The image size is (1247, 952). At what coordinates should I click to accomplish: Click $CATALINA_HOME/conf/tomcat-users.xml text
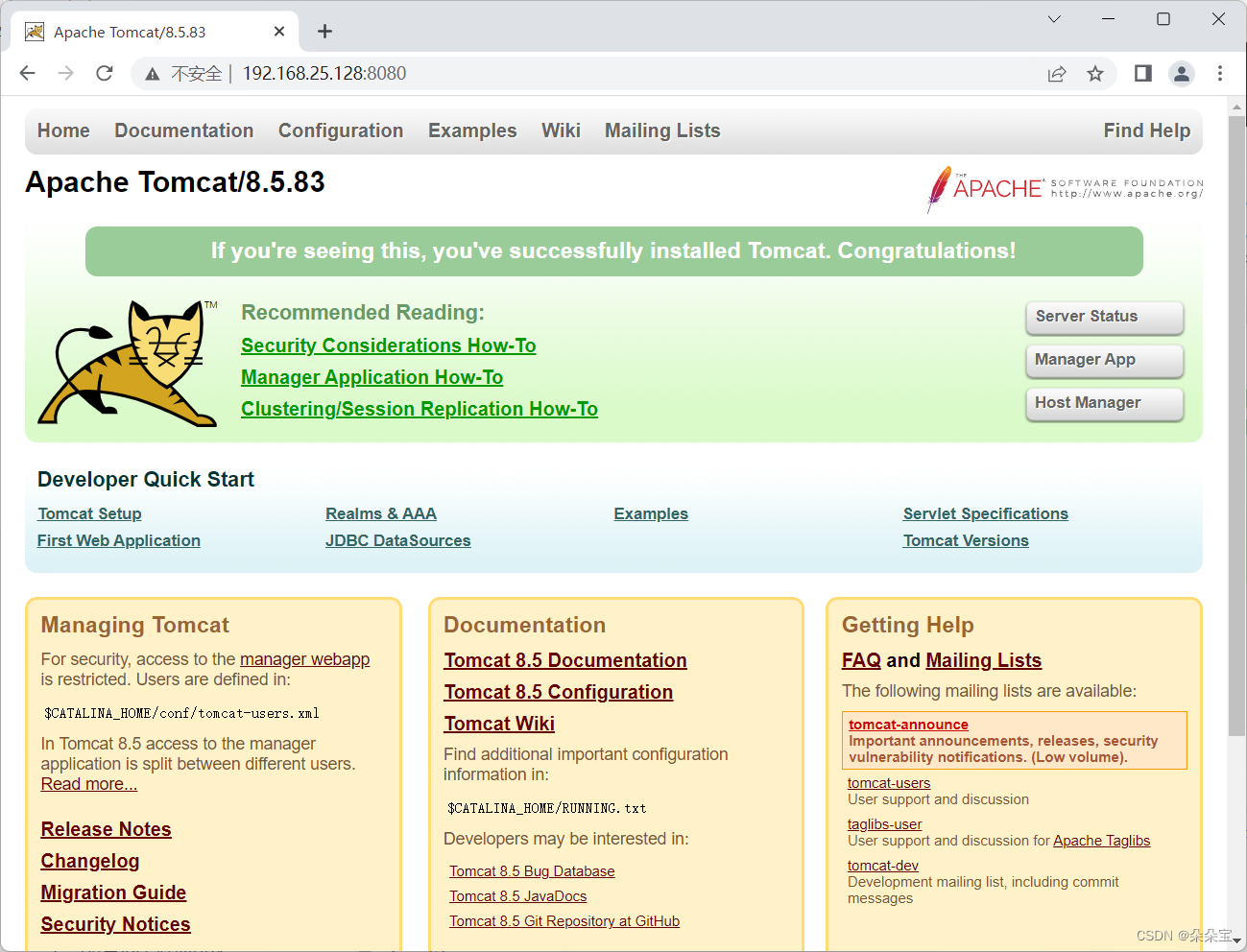point(181,713)
